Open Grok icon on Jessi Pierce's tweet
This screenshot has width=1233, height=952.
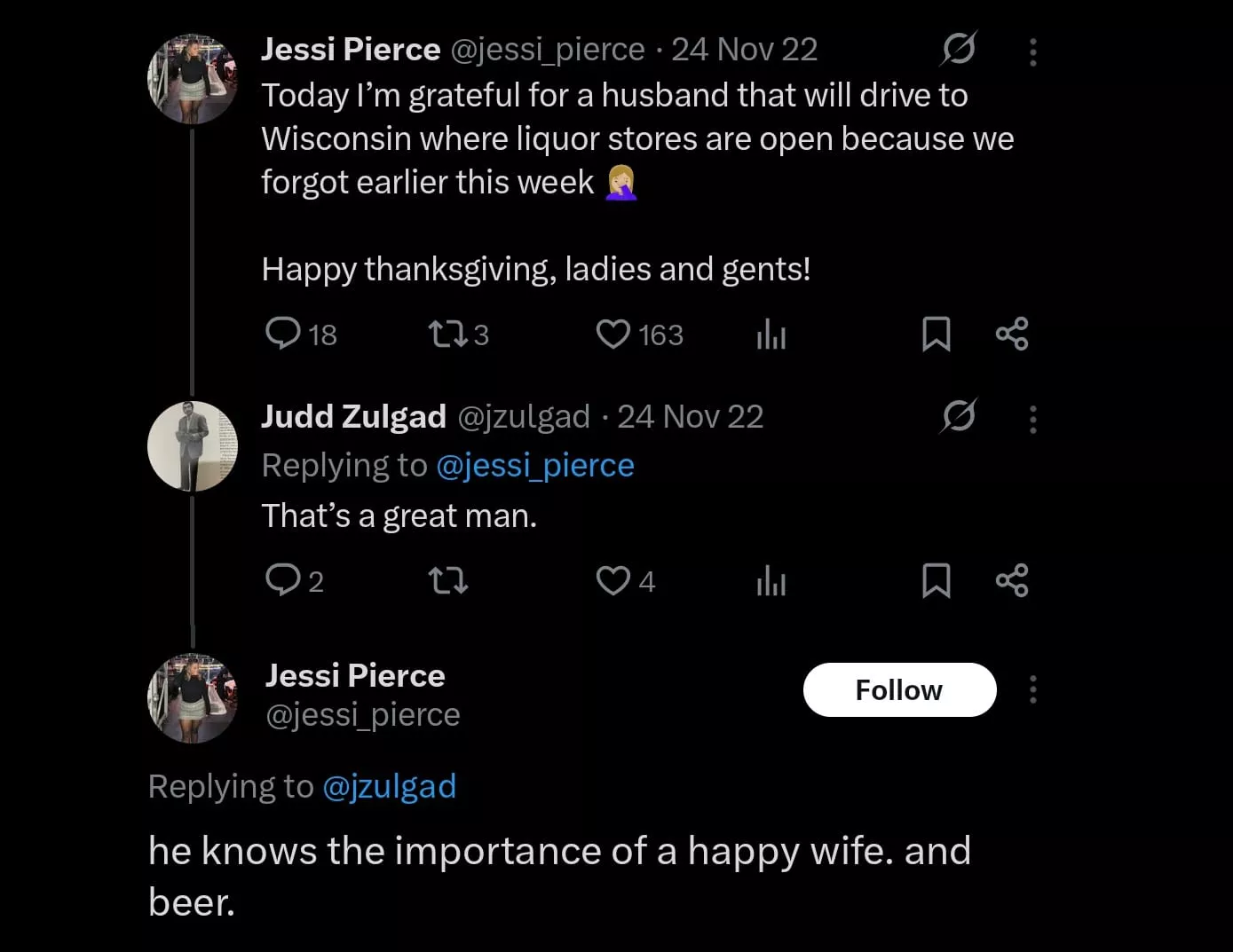959,49
